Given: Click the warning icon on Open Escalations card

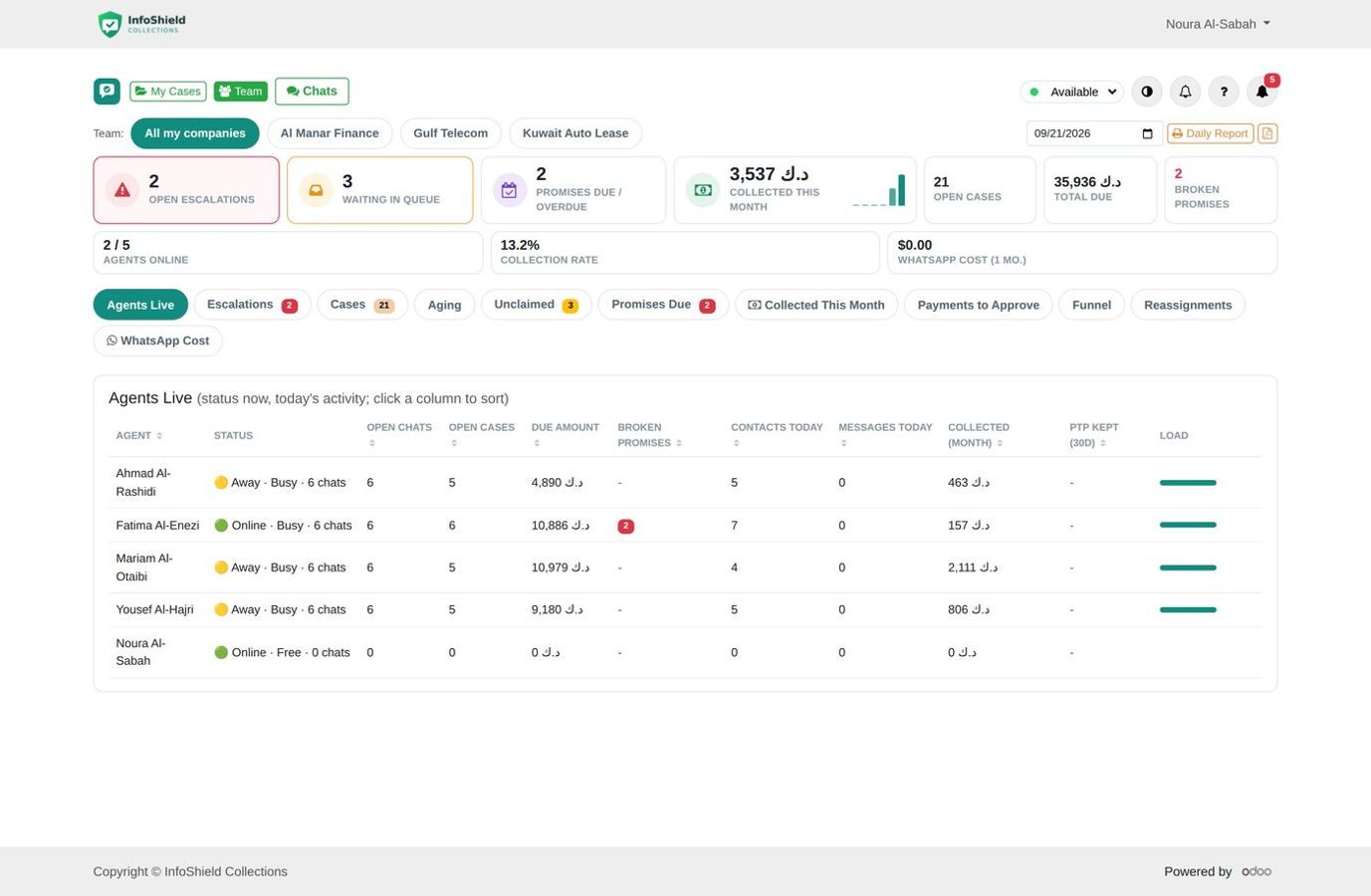Looking at the screenshot, I should [122, 190].
